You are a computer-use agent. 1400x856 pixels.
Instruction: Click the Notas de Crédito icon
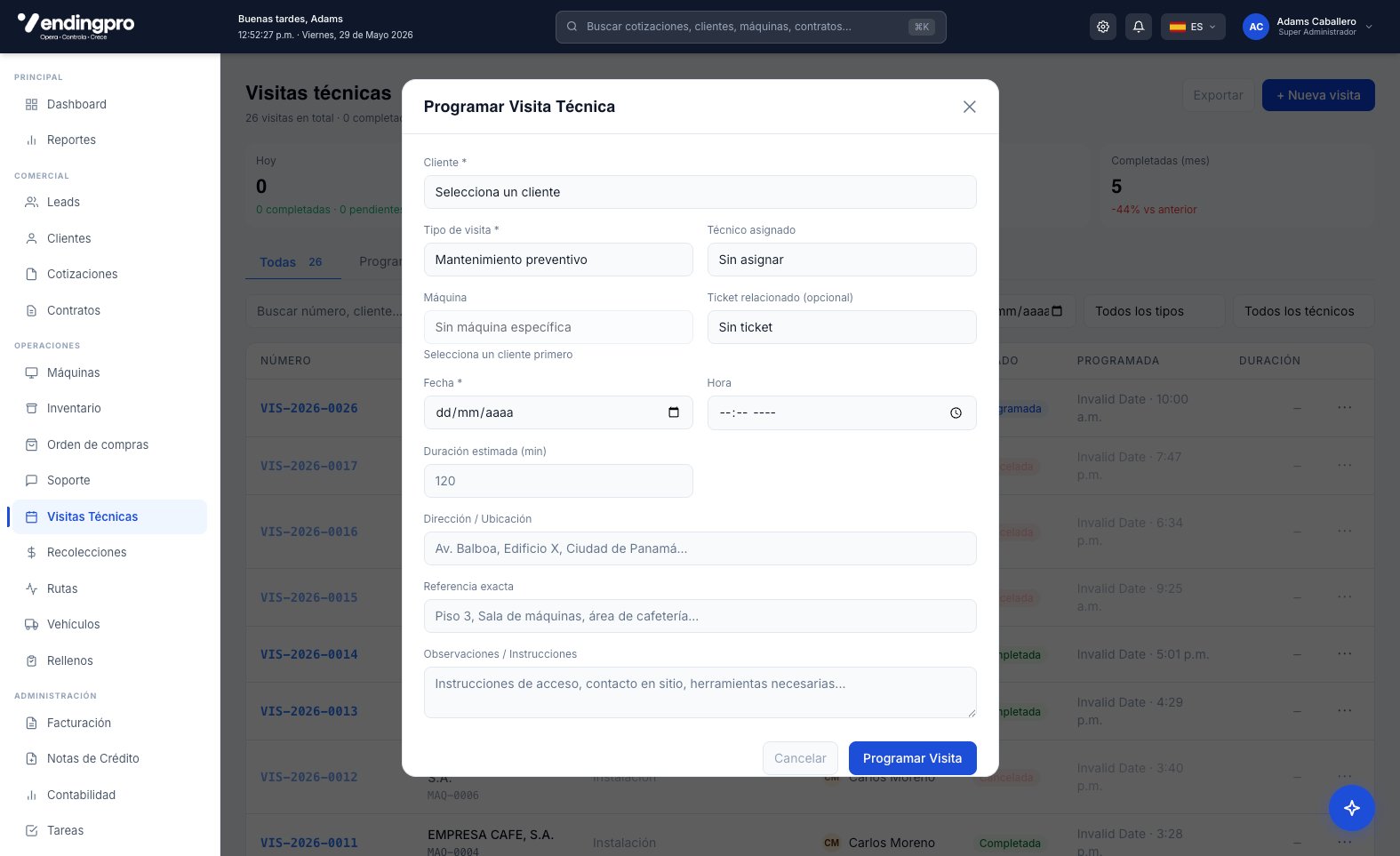click(31, 758)
